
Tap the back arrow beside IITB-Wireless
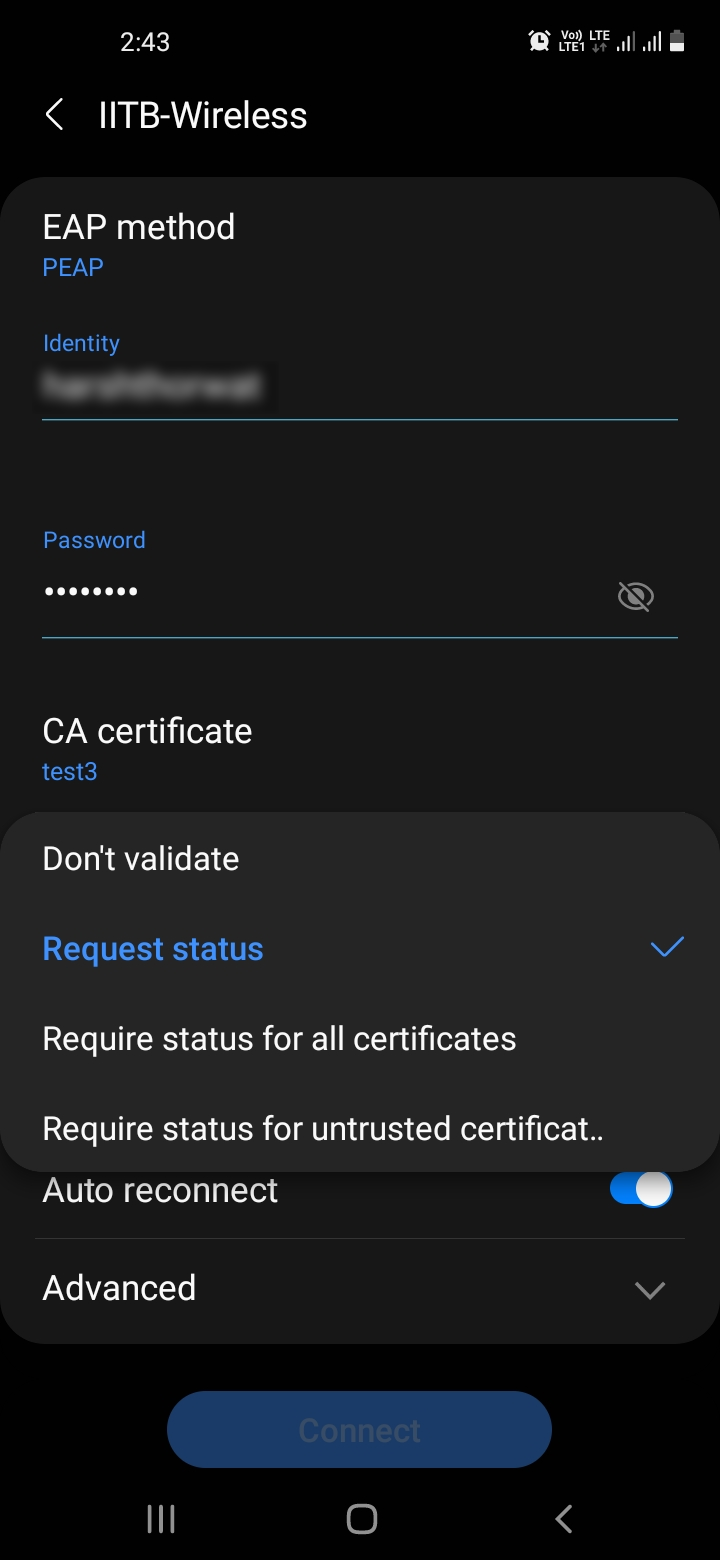coord(55,115)
